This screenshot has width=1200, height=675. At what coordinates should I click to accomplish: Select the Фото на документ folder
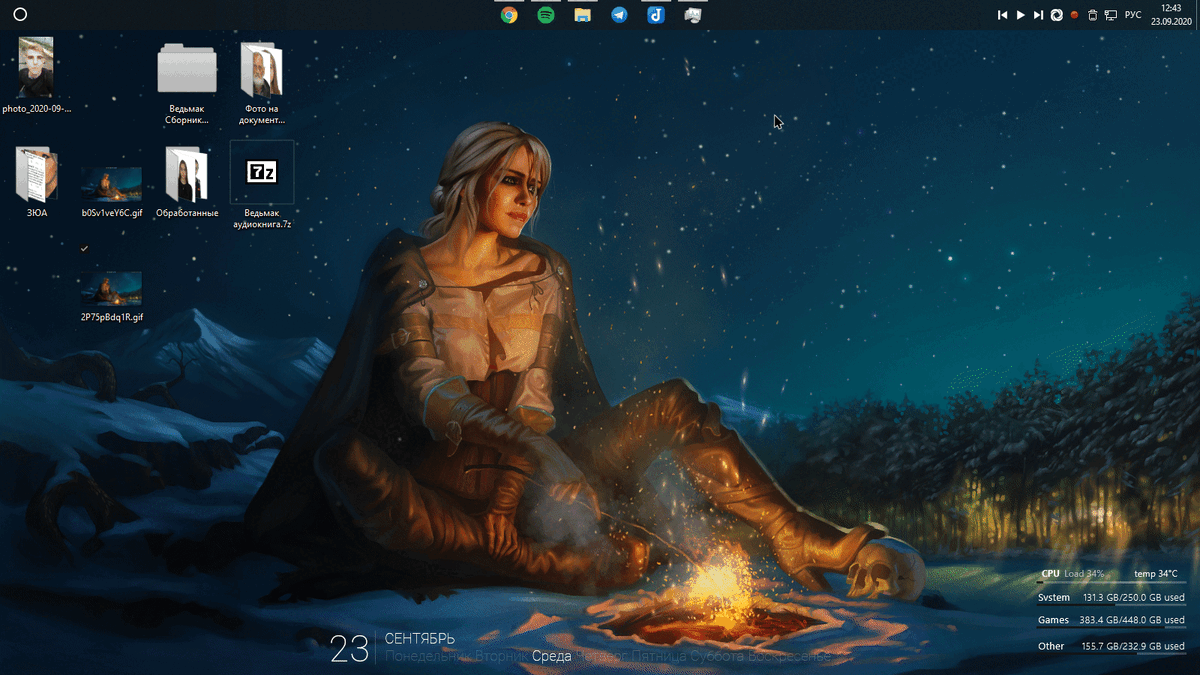point(263,84)
